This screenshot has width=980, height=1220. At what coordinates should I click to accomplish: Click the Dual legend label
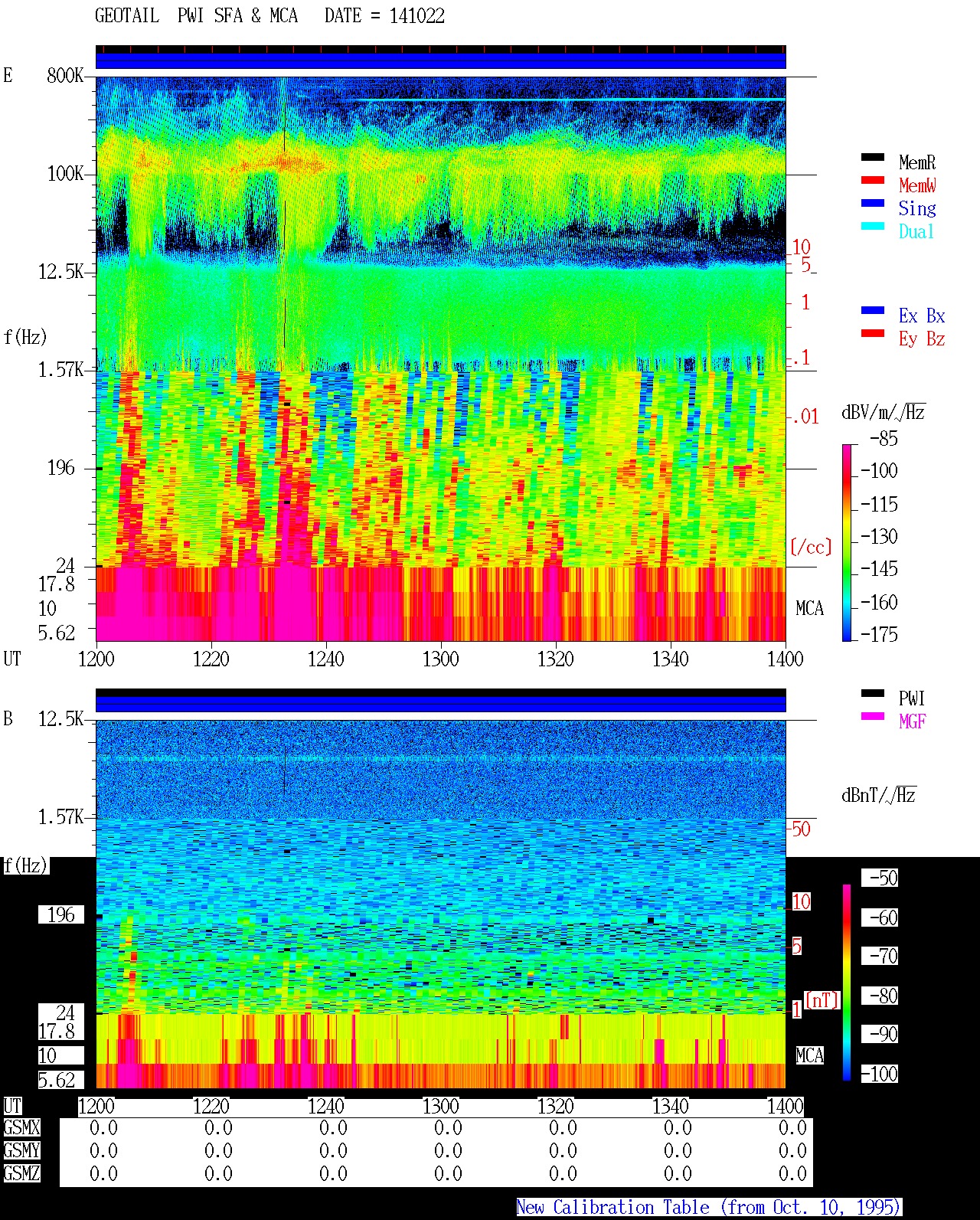coord(917,231)
